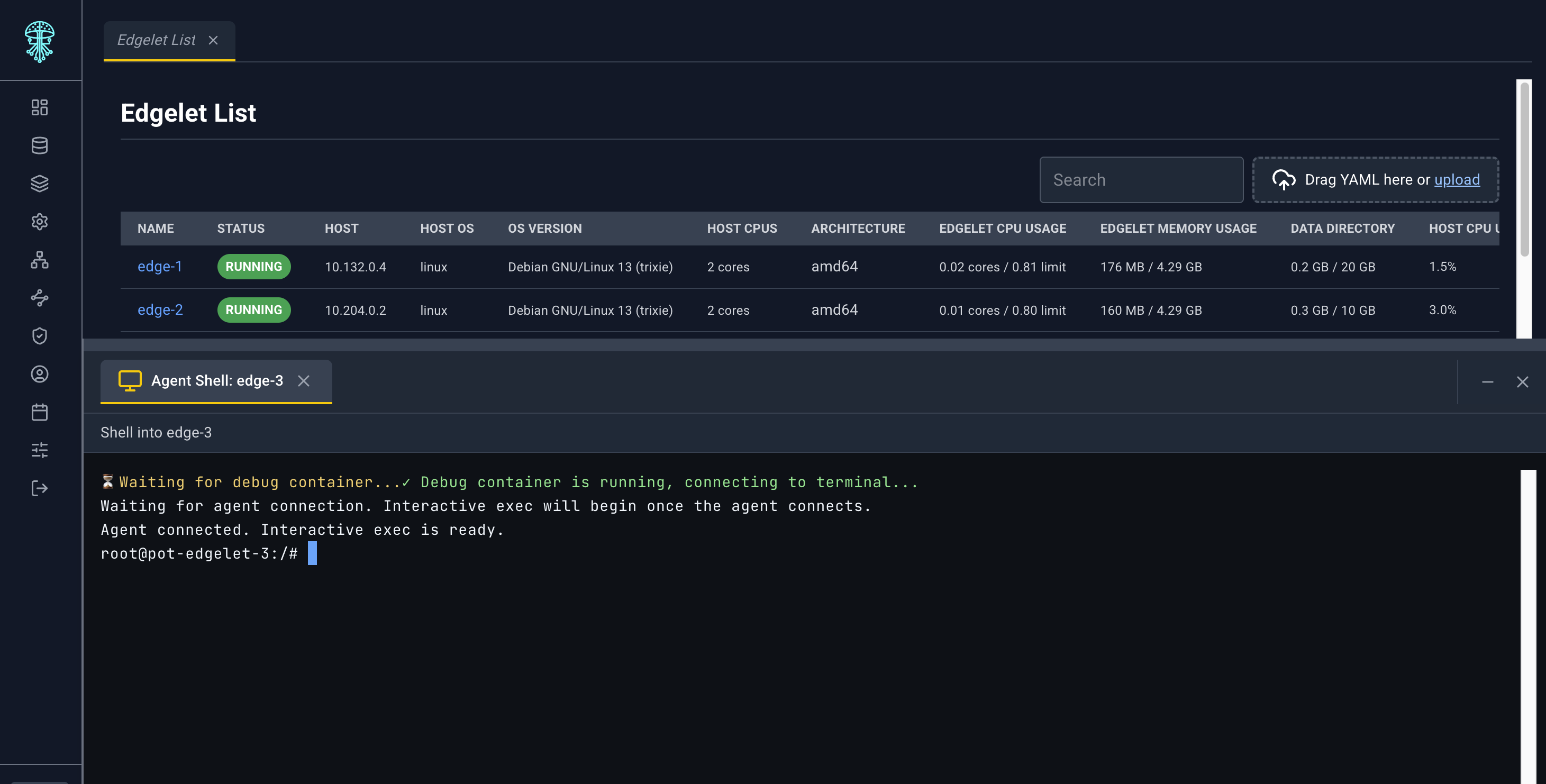Image resolution: width=1546 pixels, height=784 pixels.
Task: Open the sliders tuning icon in sidebar
Action: coord(40,451)
